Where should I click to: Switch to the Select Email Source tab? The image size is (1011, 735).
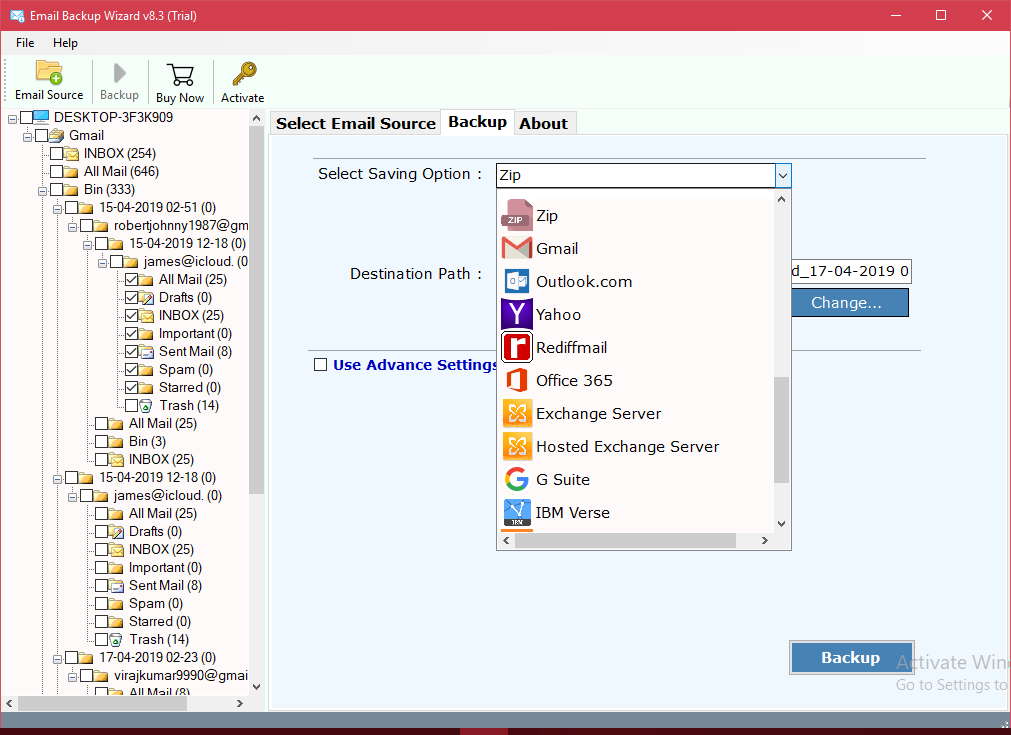356,123
